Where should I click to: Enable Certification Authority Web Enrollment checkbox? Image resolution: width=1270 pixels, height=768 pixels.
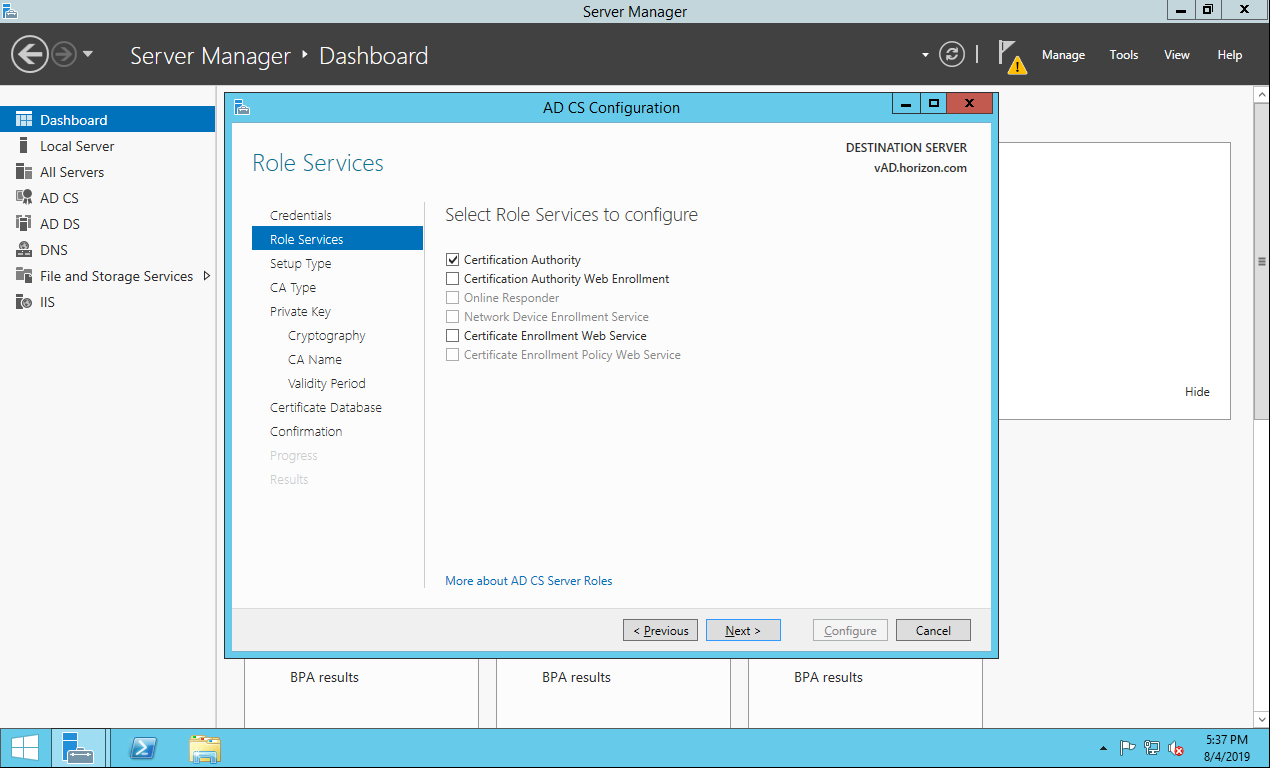tap(453, 279)
